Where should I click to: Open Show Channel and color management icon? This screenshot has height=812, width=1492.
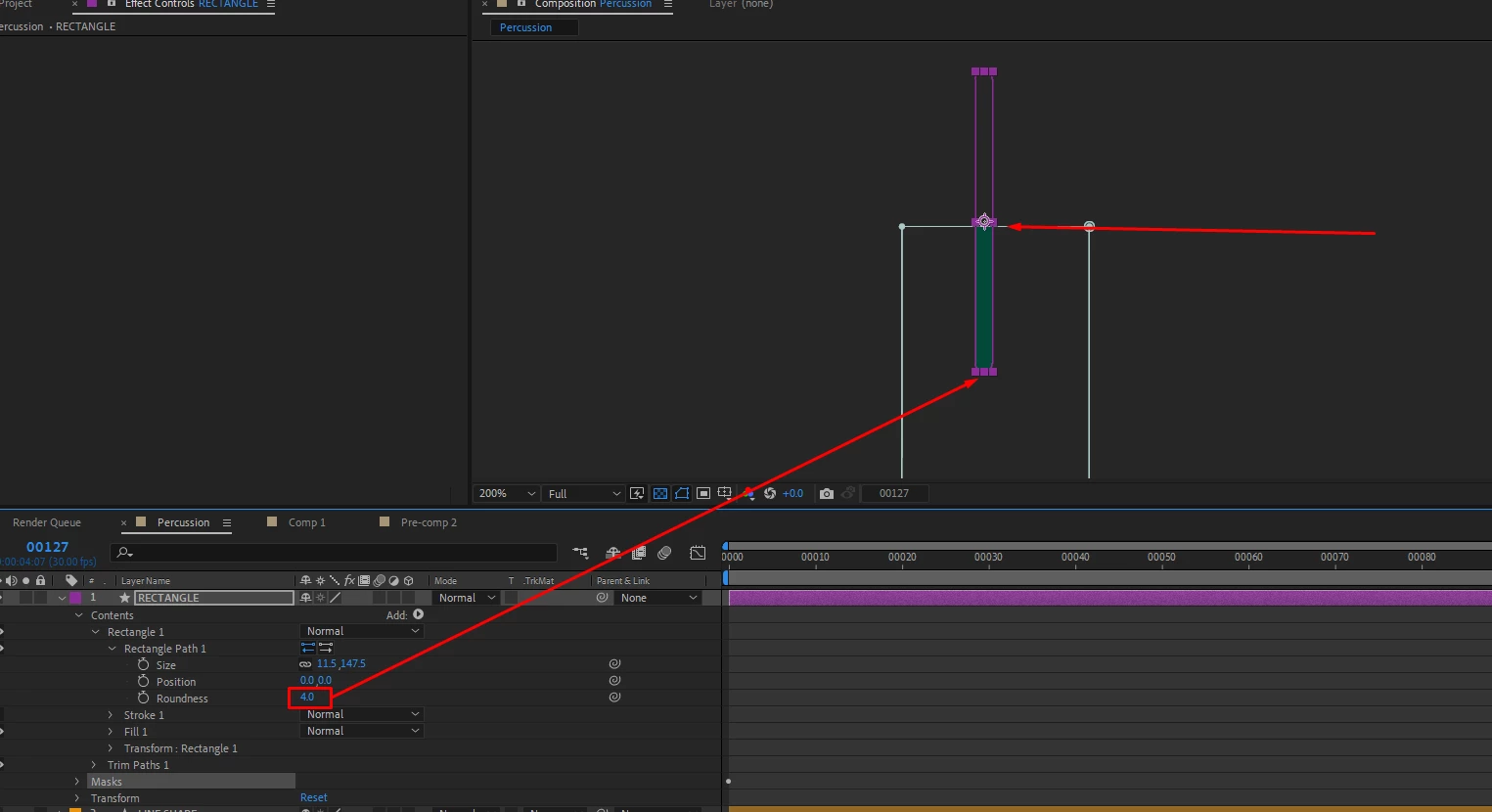tap(748, 493)
